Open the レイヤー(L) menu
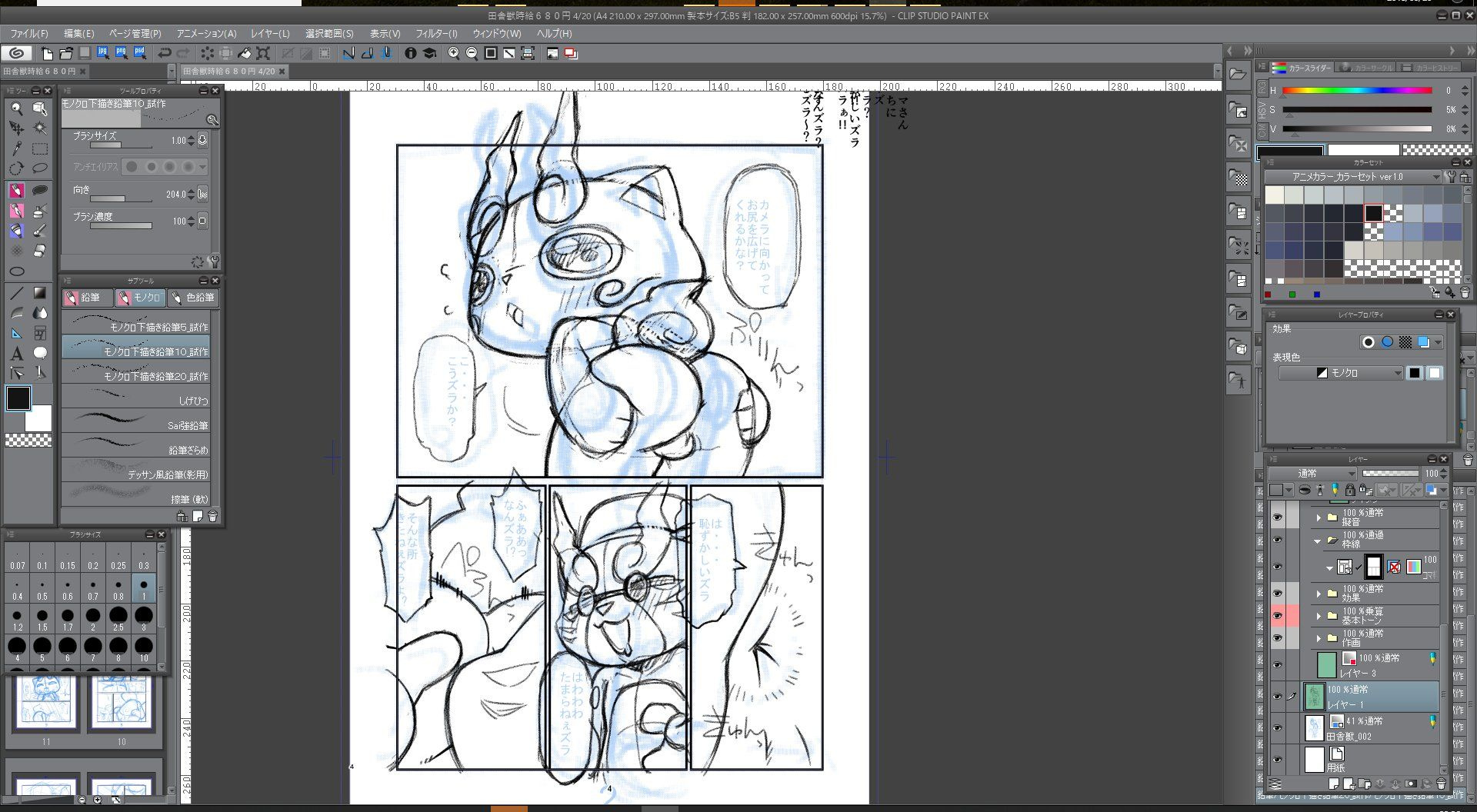Image resolution: width=1477 pixels, height=812 pixels. tap(270, 34)
